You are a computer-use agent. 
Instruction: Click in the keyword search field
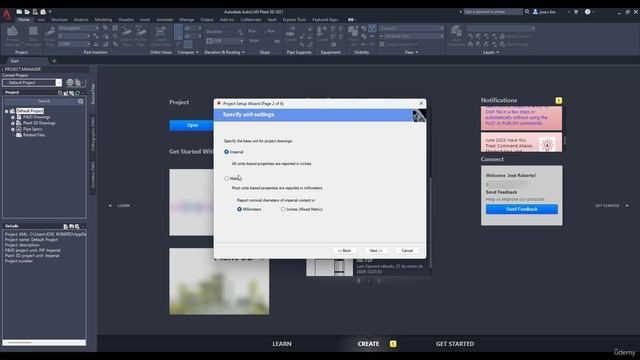[x=493, y=12]
